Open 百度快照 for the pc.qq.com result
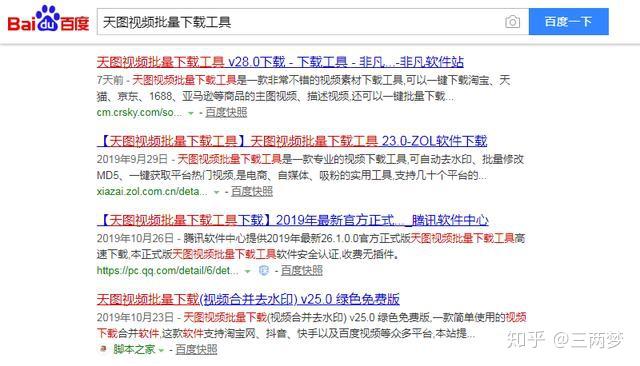This screenshot has height=366, width=640. pos(302,271)
